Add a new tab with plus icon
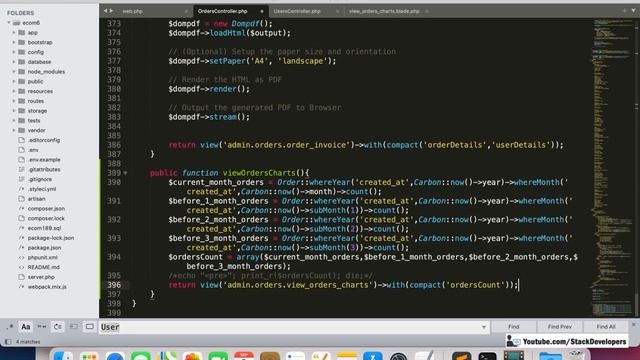The image size is (640, 360). (x=624, y=11)
